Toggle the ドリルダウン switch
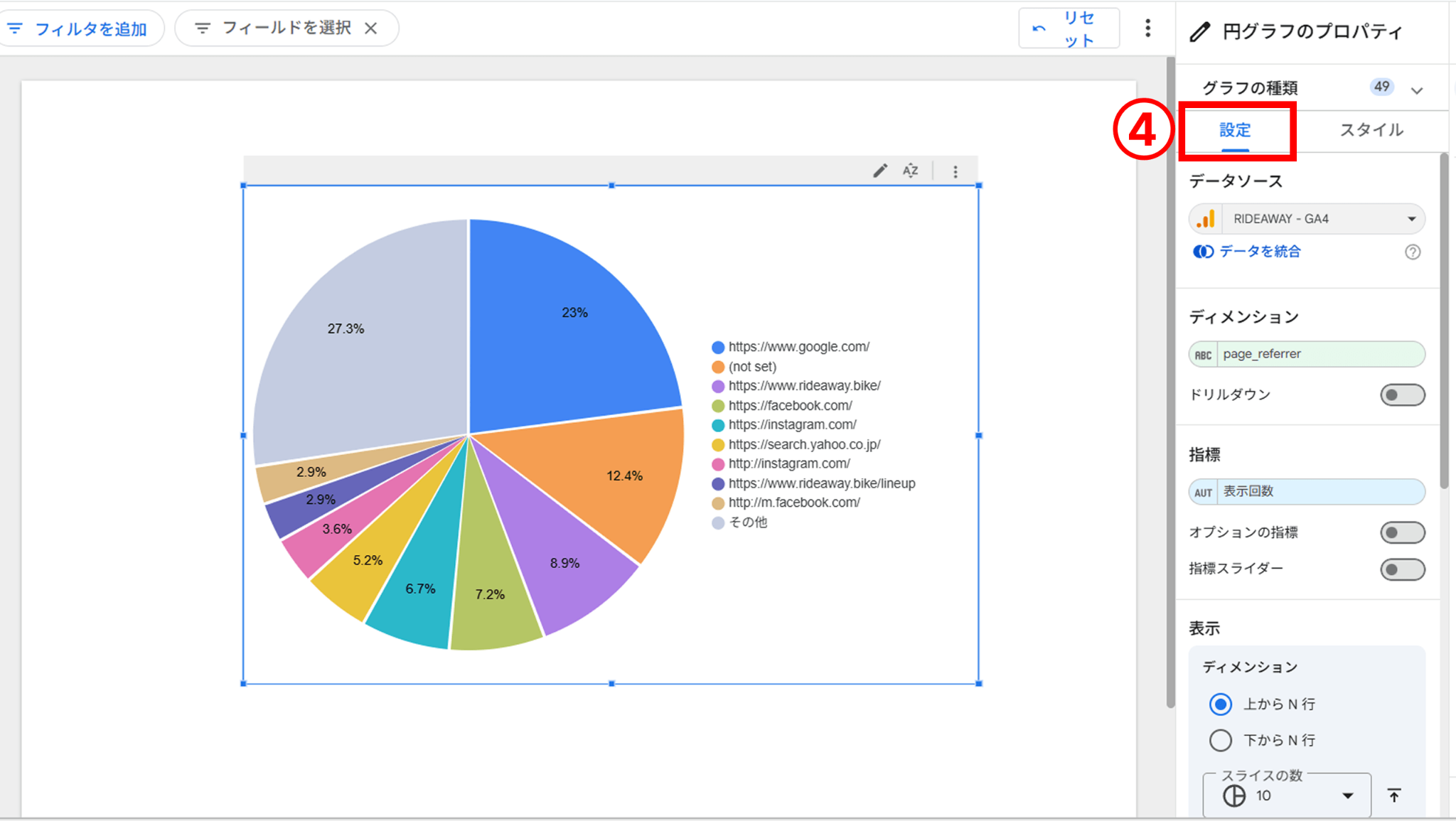 [x=1402, y=395]
